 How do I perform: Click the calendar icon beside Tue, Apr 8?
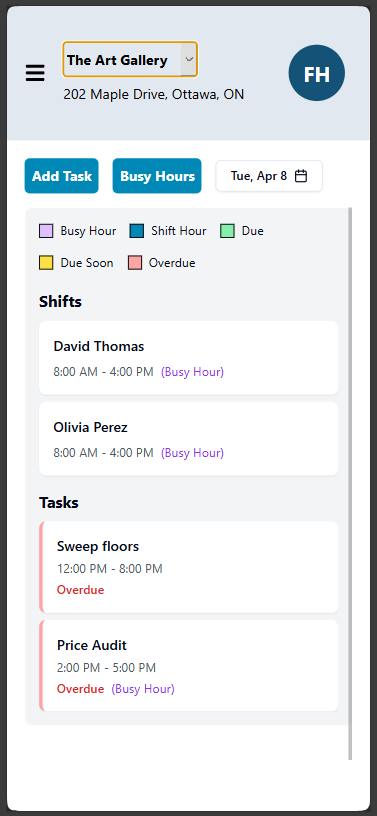(300, 176)
